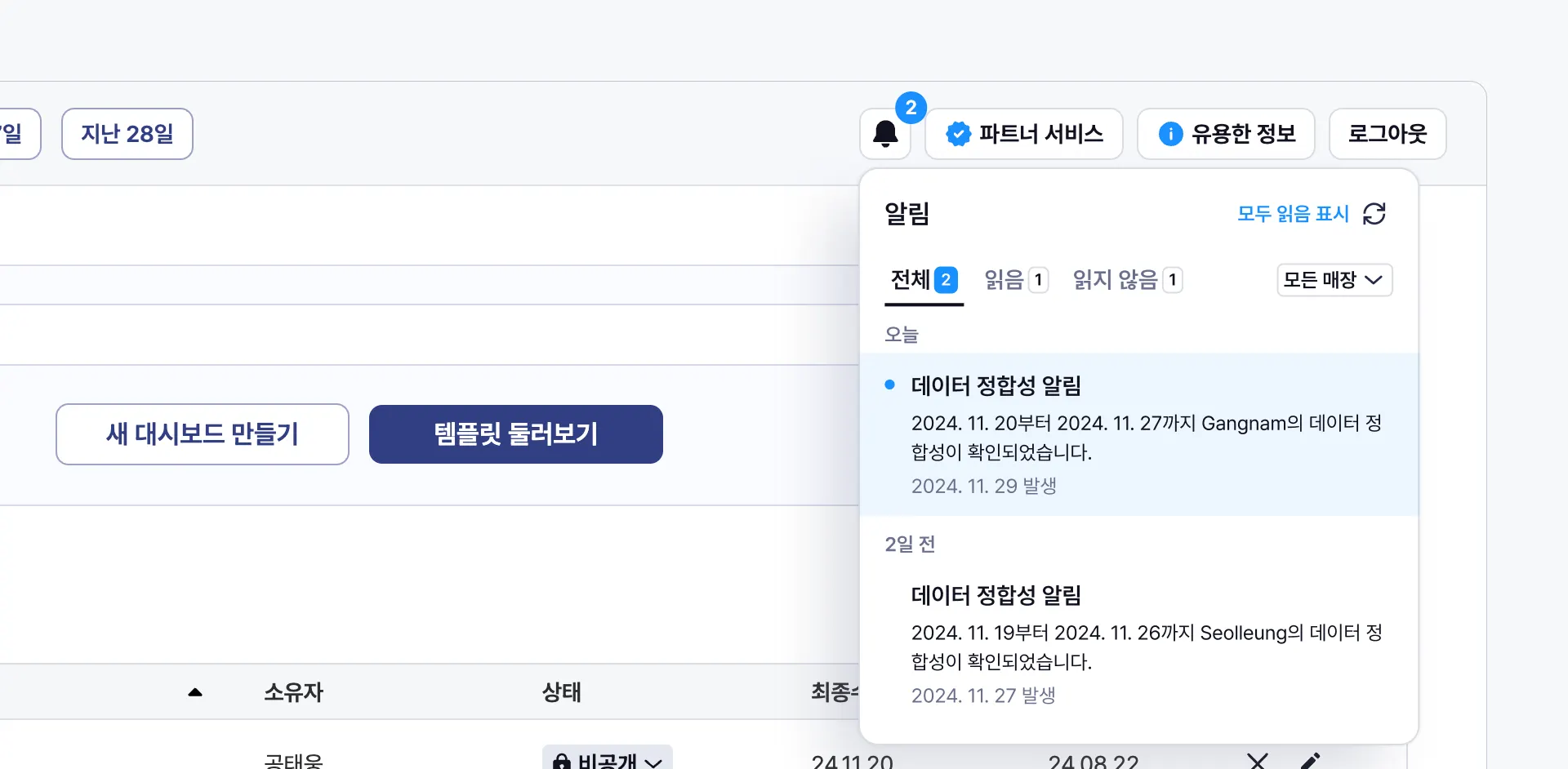Open 파트너 서비스 with the verified badge
This screenshot has height=769, width=1568.
pyautogui.click(x=1024, y=134)
